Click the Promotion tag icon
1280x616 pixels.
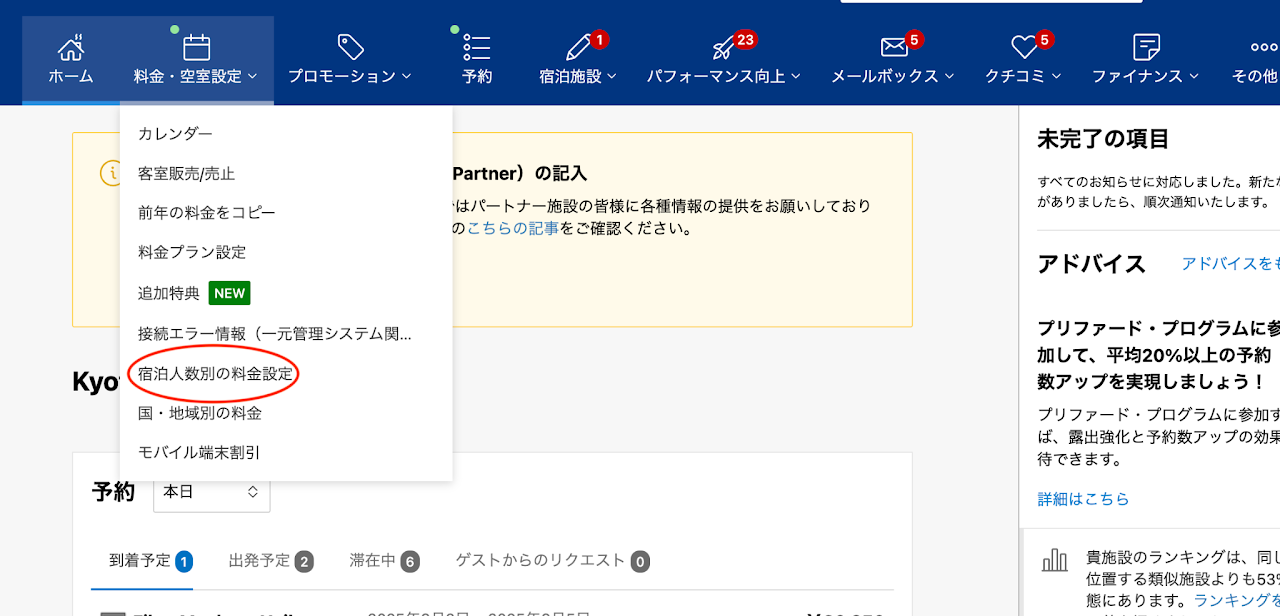click(x=350, y=47)
